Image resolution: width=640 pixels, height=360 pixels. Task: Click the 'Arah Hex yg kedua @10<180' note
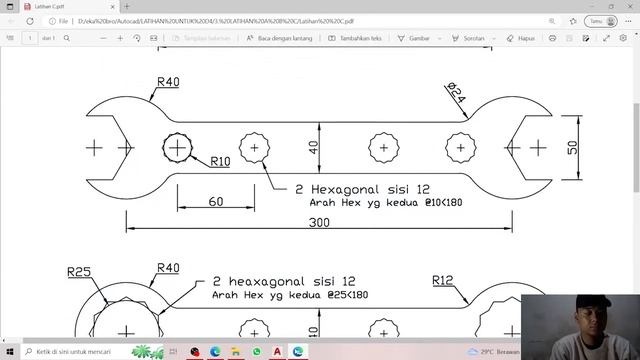point(386,202)
